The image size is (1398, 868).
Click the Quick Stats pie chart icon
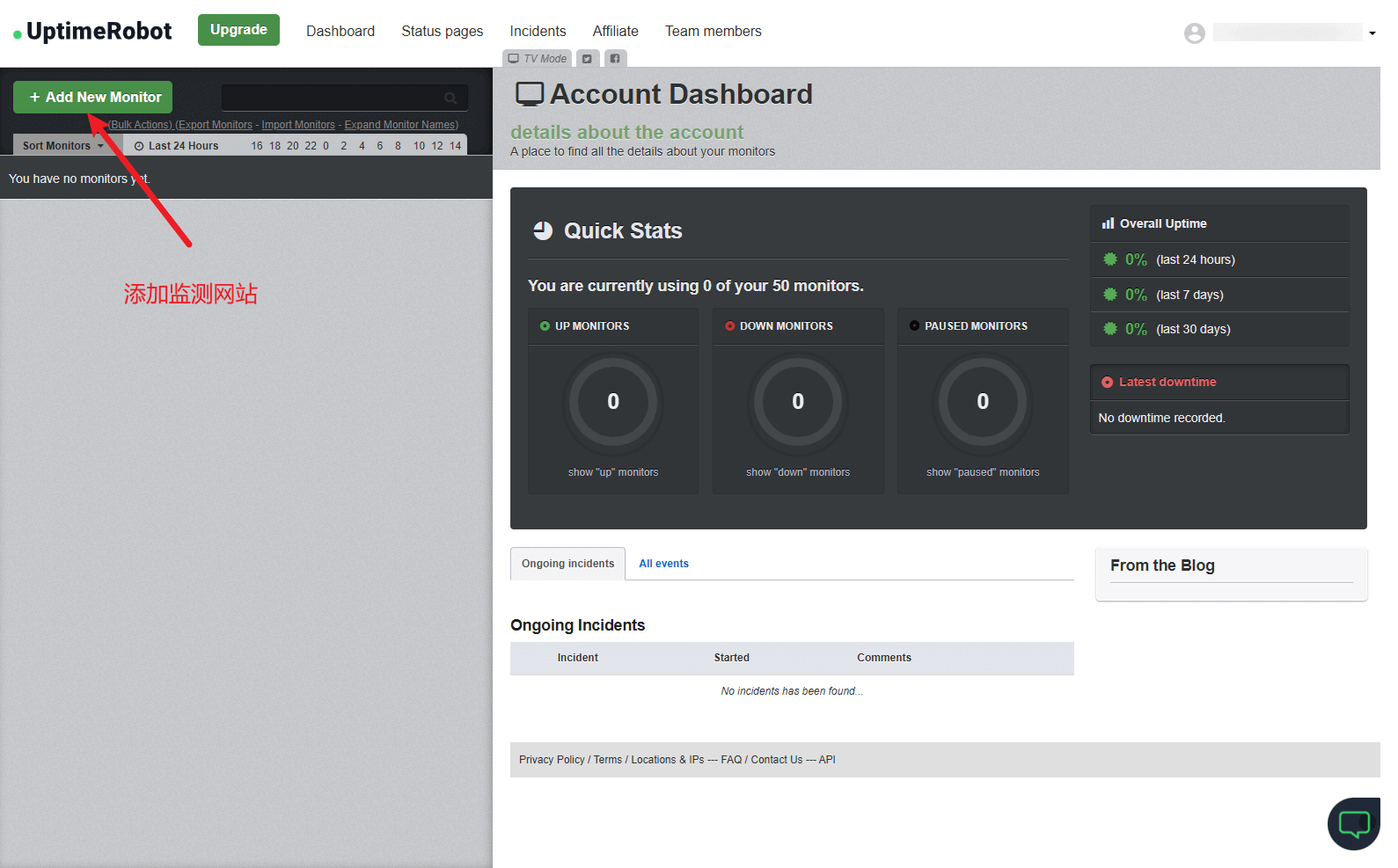[543, 230]
